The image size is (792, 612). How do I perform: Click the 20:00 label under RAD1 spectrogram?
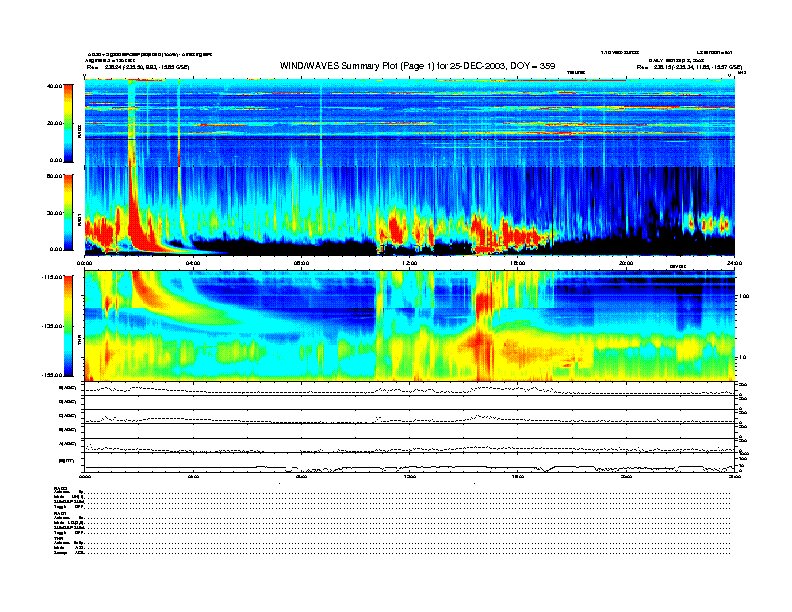pos(626,263)
